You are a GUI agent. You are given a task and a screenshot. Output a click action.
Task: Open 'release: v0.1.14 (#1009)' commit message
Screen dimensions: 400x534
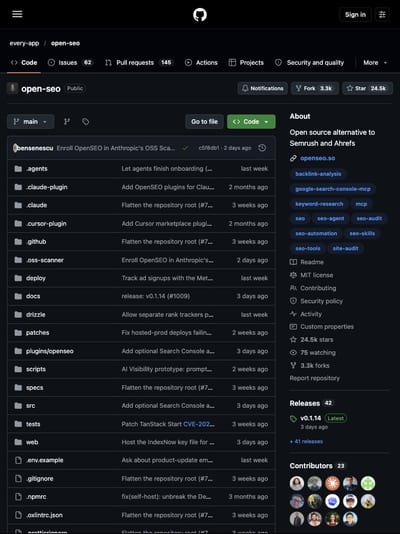pos(156,296)
